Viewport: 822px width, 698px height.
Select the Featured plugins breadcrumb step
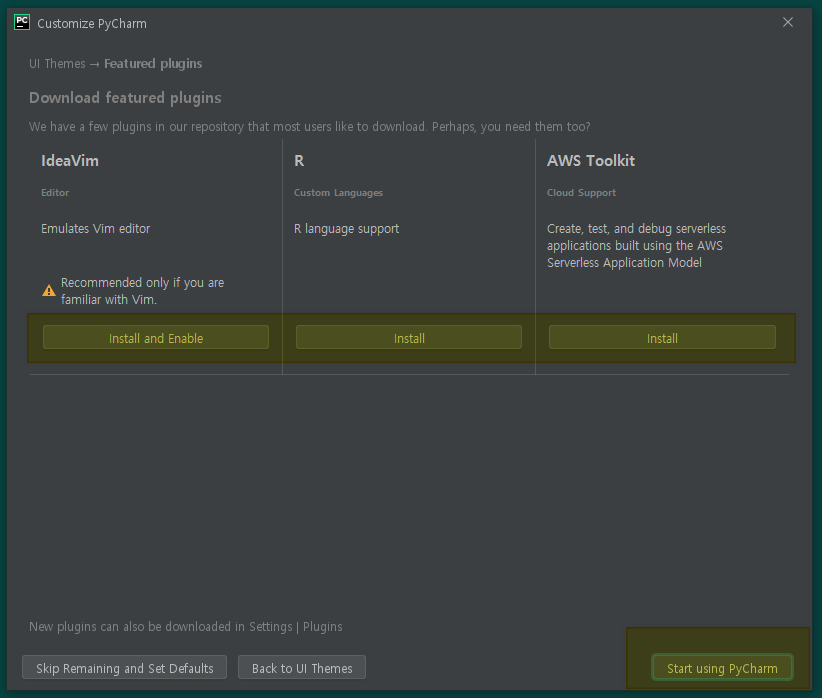click(153, 64)
